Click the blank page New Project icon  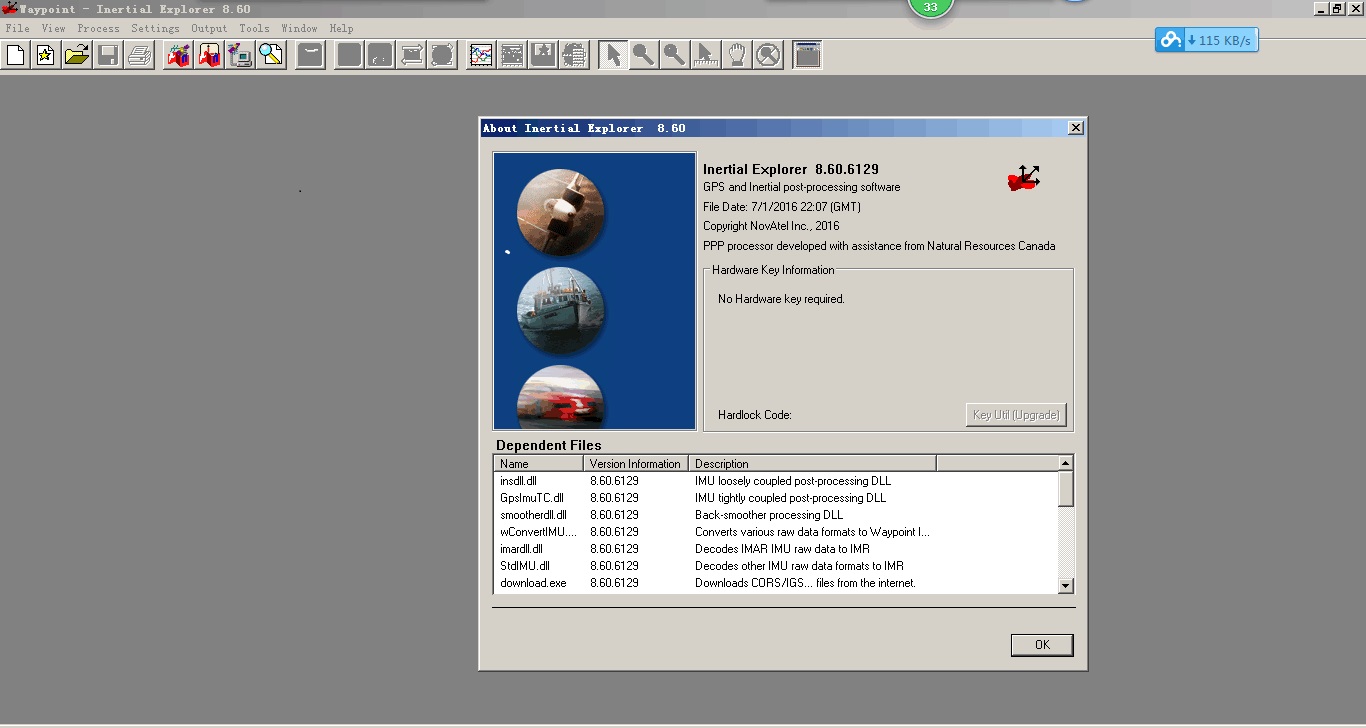pos(15,55)
